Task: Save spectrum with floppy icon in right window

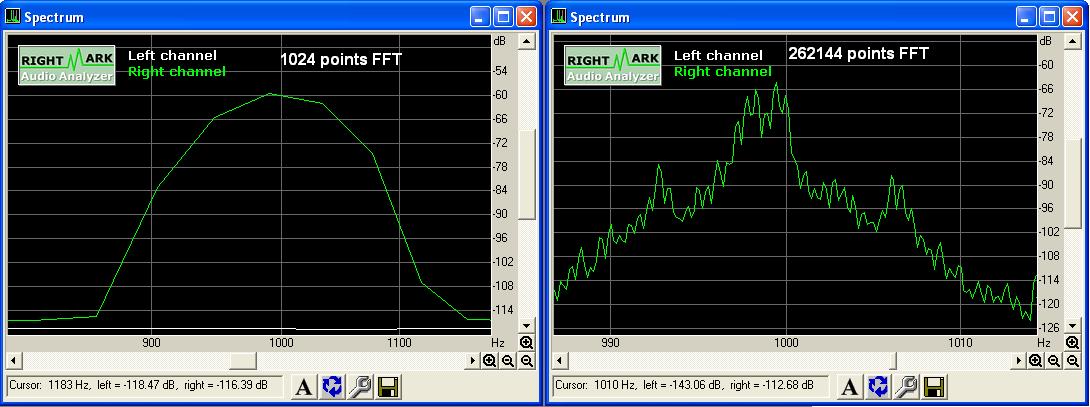Action: 935,387
